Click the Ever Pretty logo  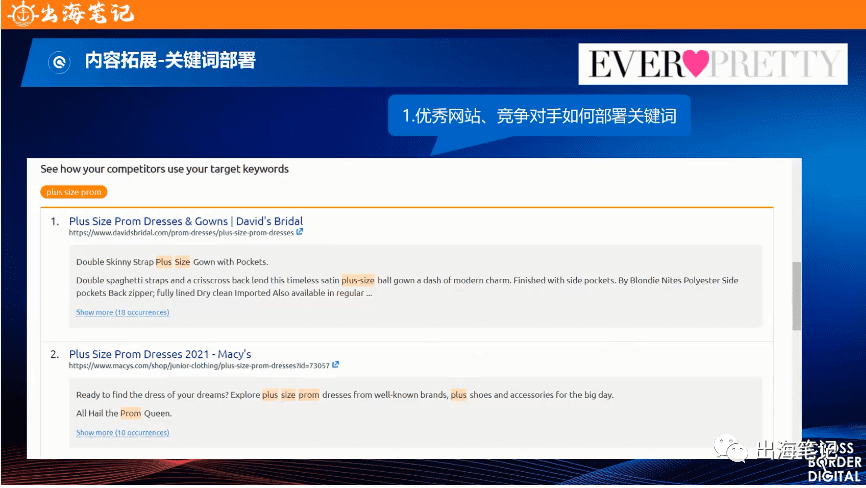click(713, 64)
